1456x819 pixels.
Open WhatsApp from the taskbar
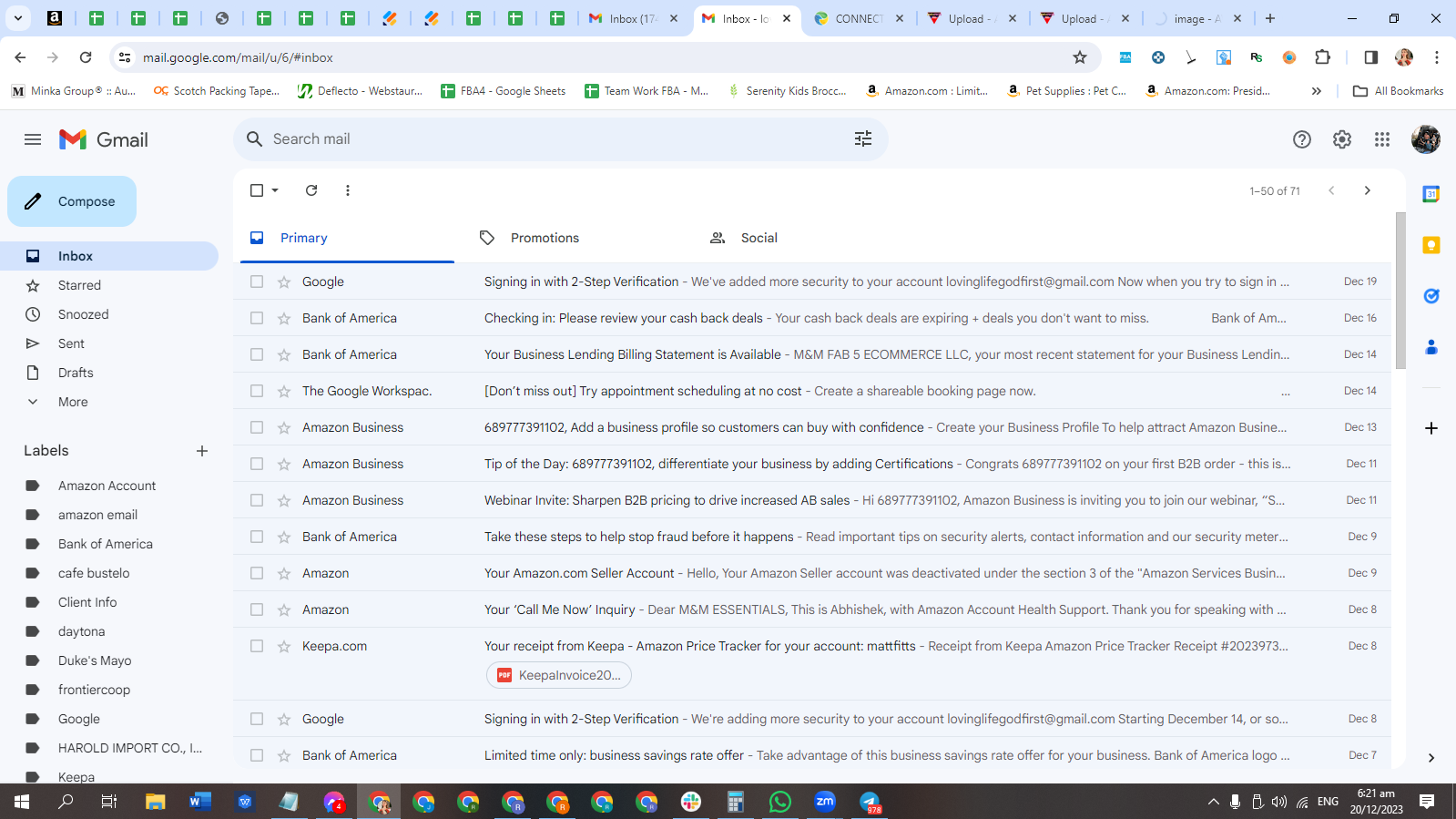(780, 802)
